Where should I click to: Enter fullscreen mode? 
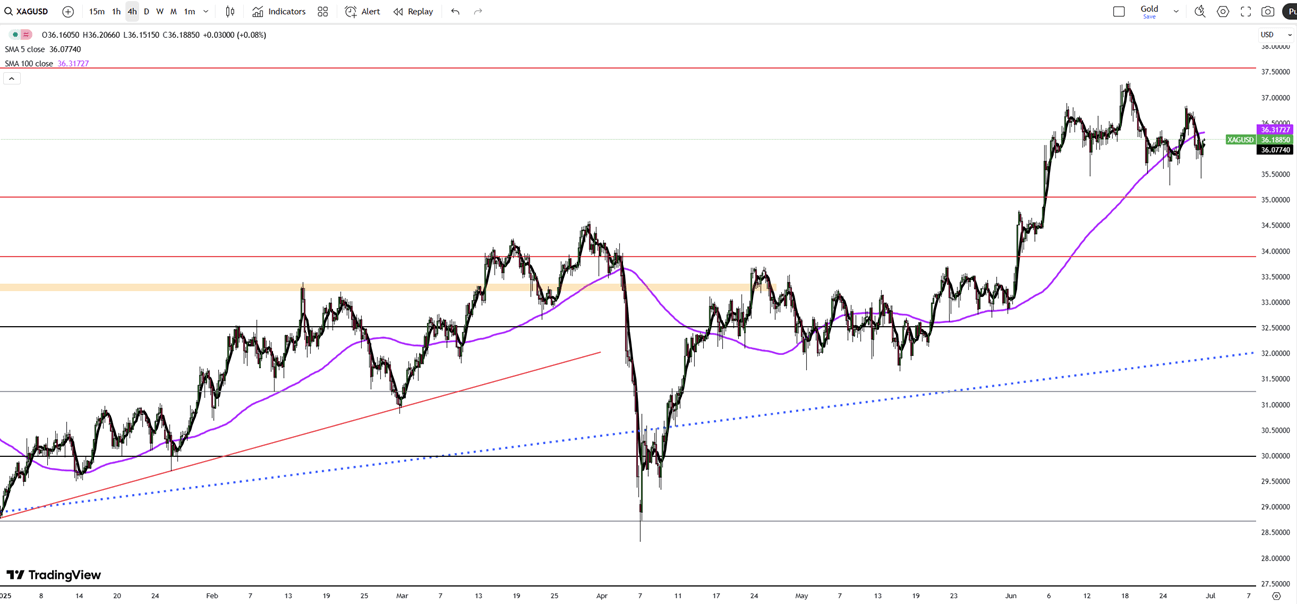[x=1246, y=12]
